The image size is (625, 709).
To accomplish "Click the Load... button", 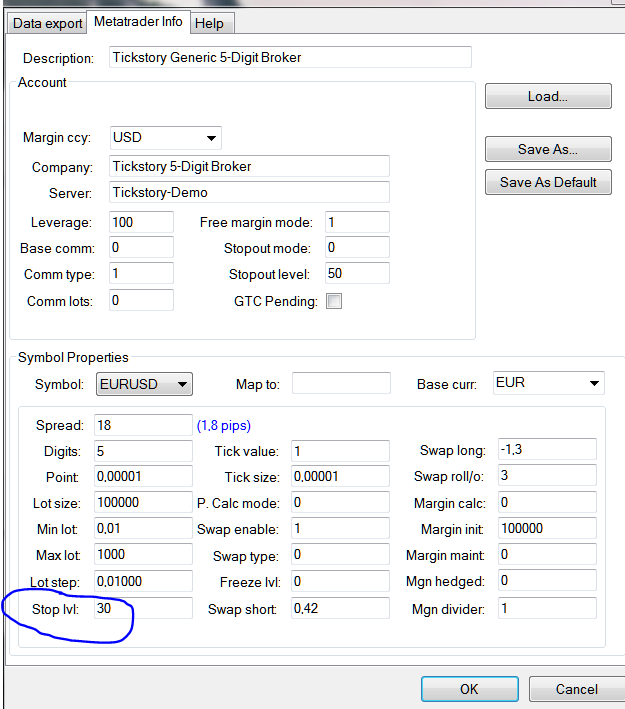I will (x=548, y=96).
